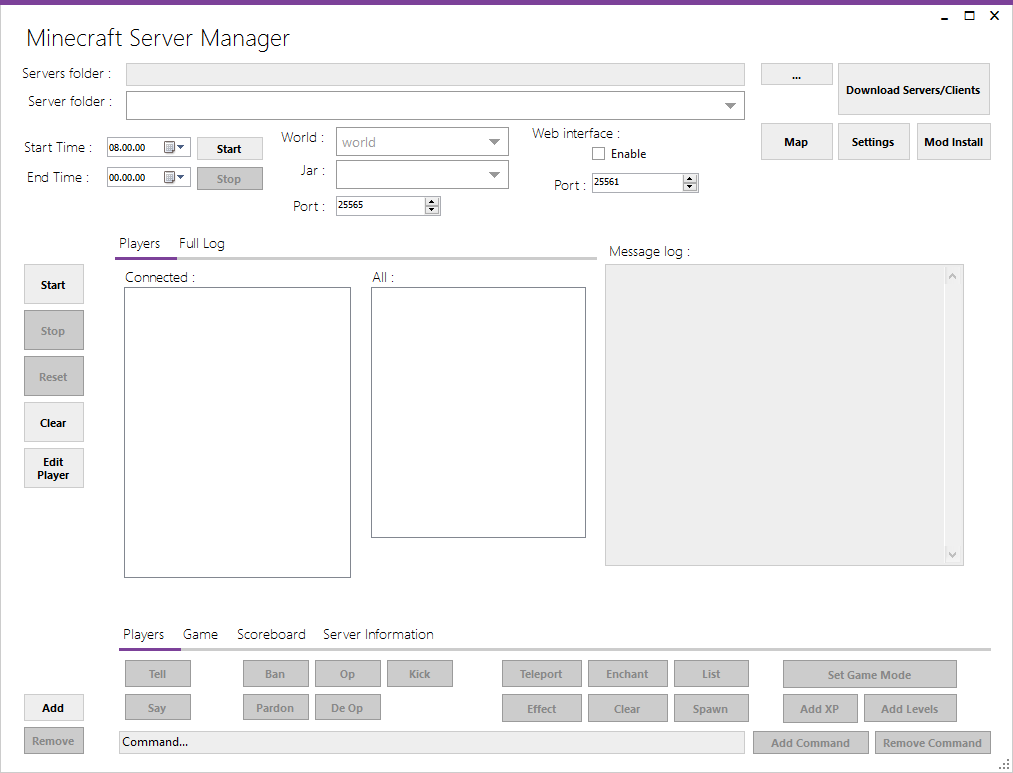Open the Scoreboard tab
The width and height of the screenshot is (1013, 773).
[x=271, y=634]
